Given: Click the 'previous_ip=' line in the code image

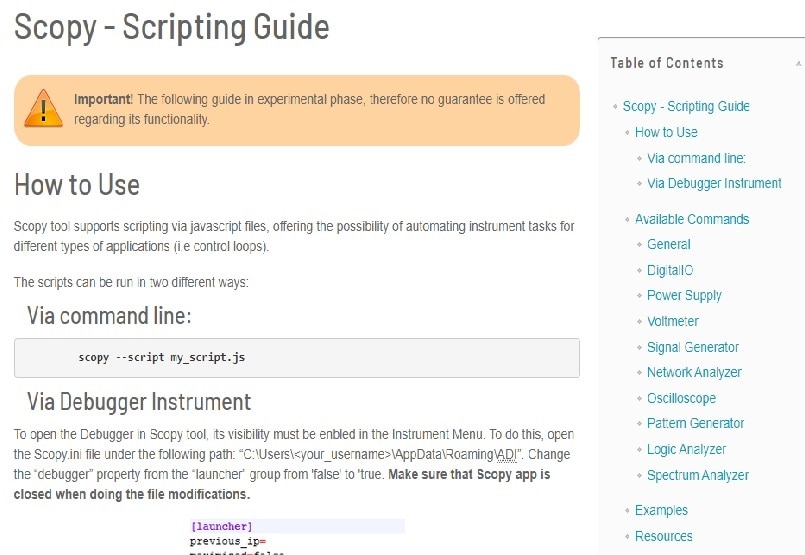Looking at the screenshot, I should (x=228, y=541).
